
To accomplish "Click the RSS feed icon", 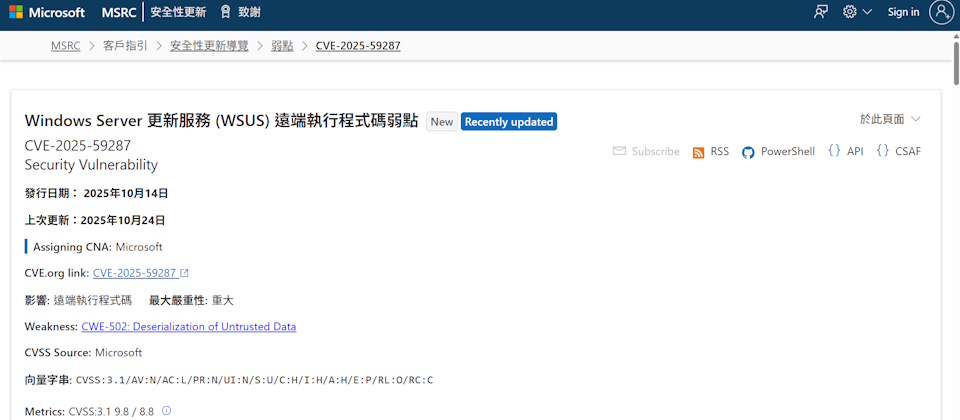I will tap(699, 152).
